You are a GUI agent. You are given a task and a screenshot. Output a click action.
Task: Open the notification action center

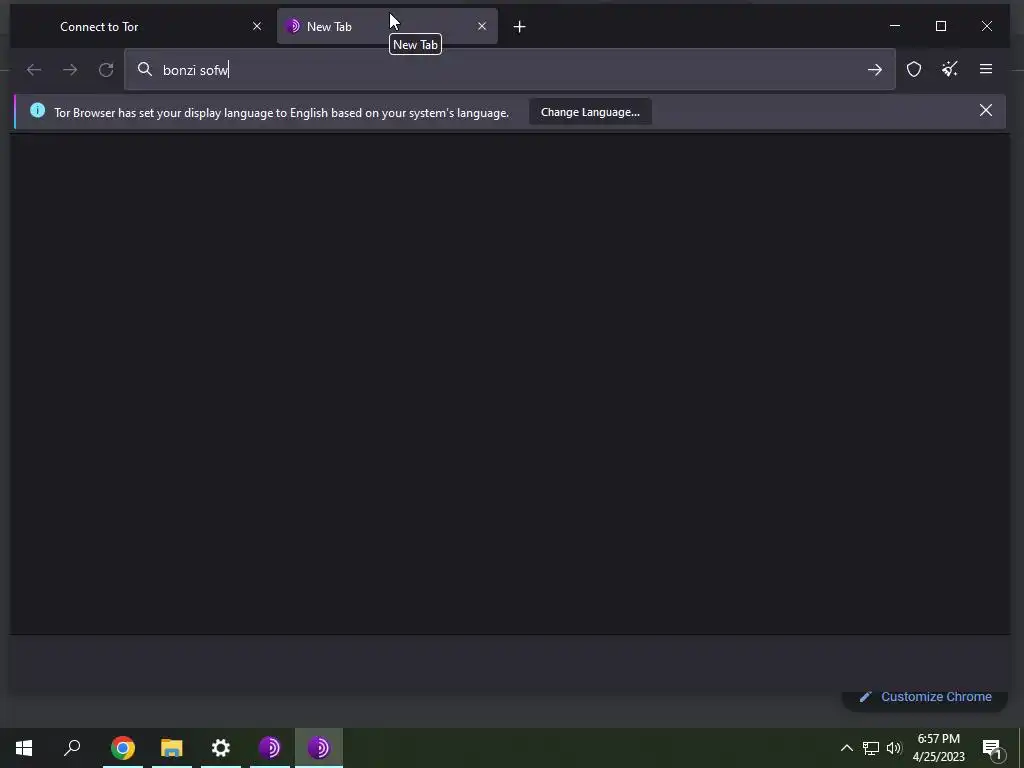point(992,748)
